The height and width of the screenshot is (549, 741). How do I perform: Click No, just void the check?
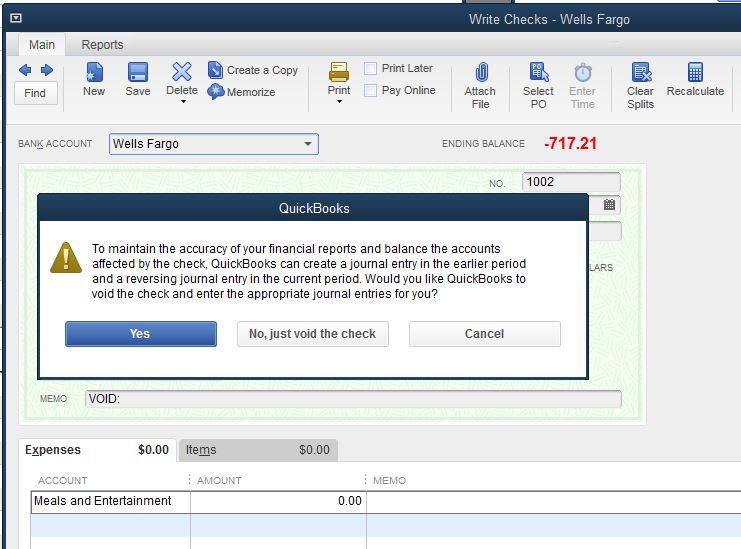coord(313,334)
